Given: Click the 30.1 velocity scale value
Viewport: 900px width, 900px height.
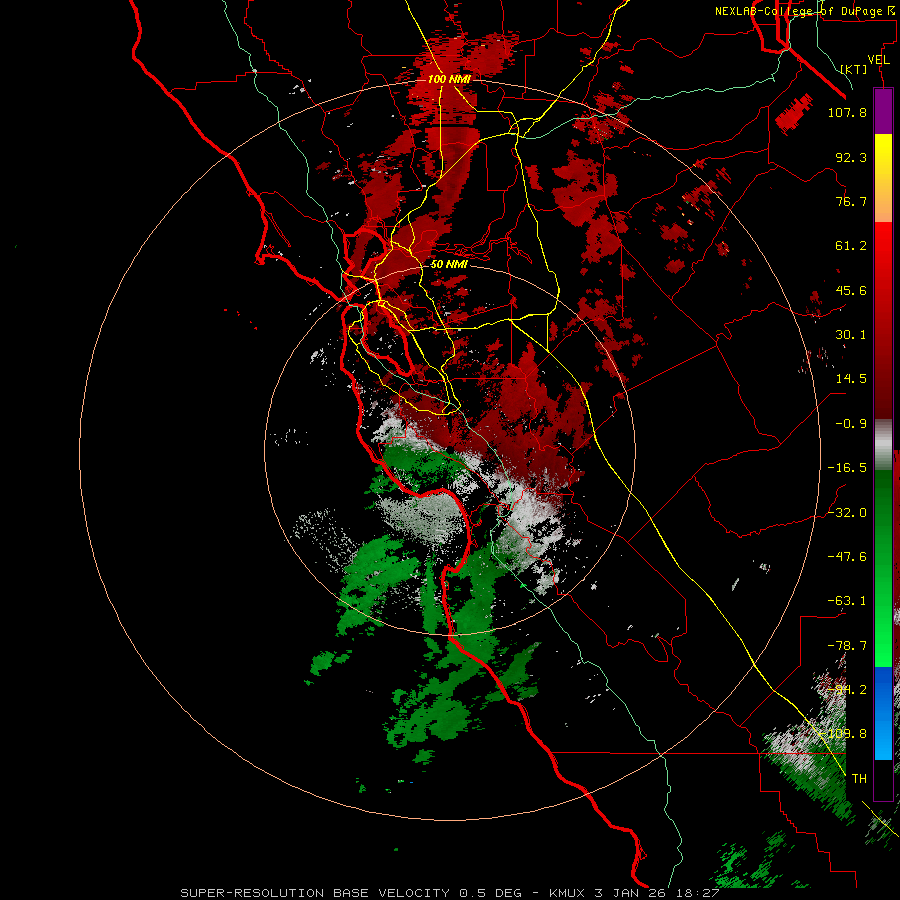Looking at the screenshot, I should click(851, 334).
